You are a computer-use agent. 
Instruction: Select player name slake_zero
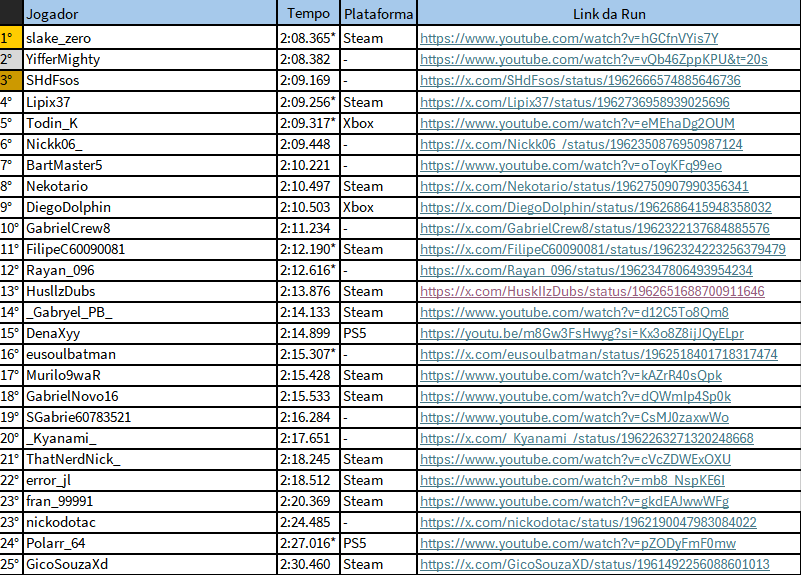(58, 38)
